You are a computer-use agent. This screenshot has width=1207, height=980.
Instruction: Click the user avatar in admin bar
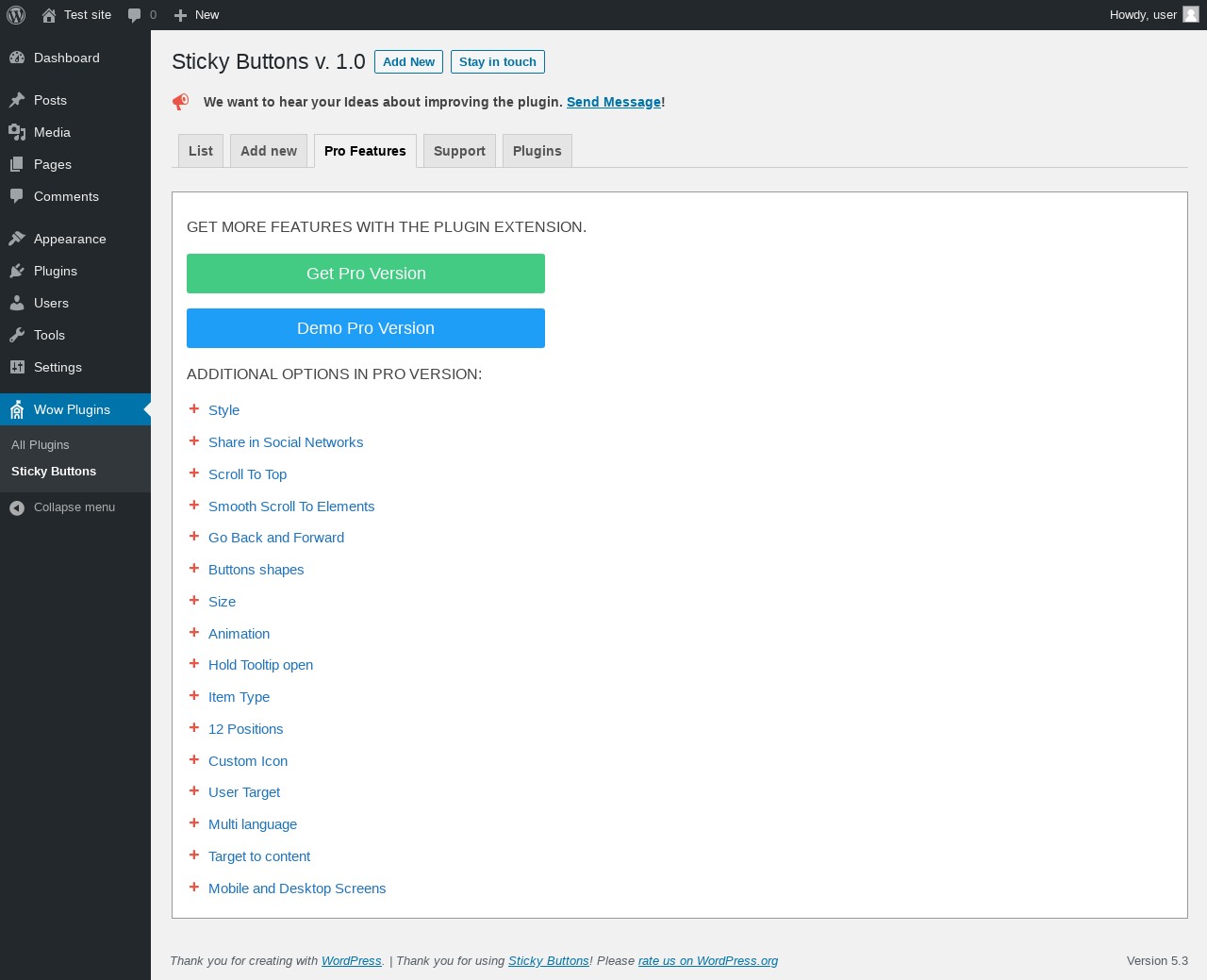[x=1191, y=14]
